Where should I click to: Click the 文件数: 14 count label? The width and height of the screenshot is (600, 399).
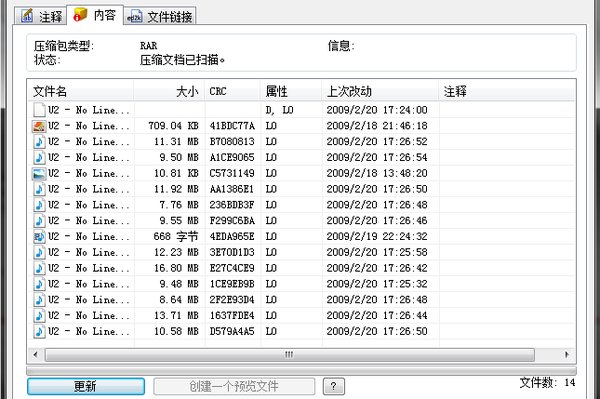(x=547, y=382)
